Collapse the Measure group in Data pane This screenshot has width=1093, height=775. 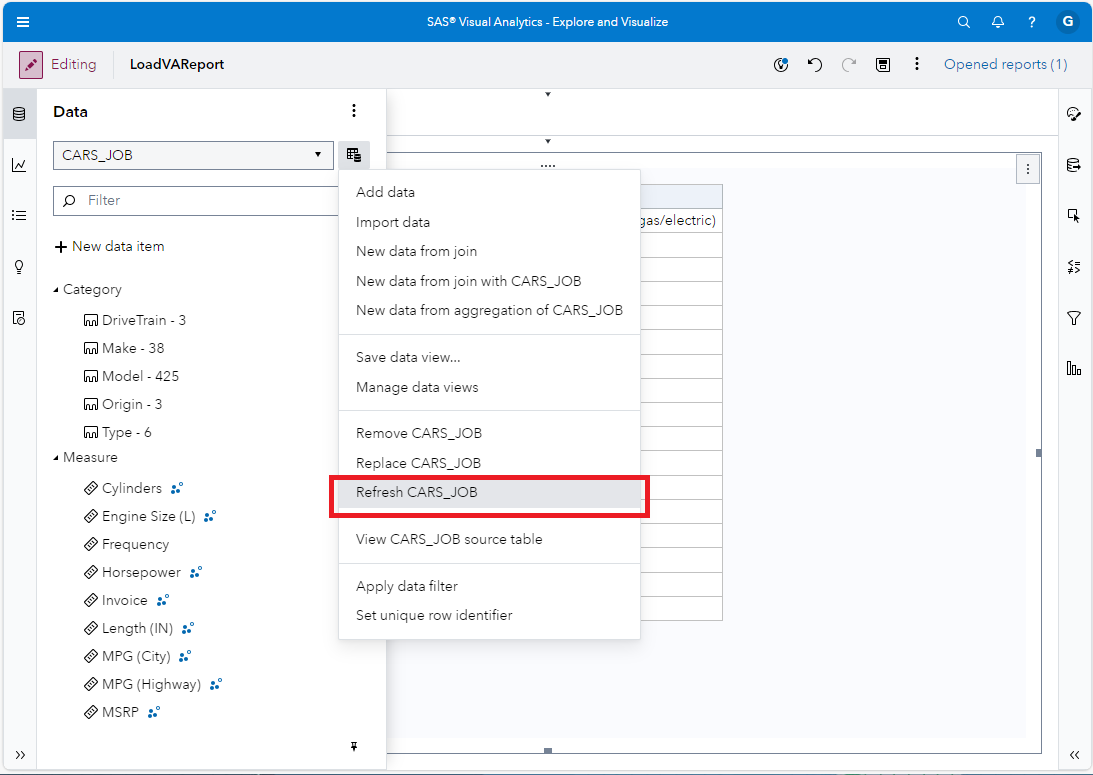[57, 457]
